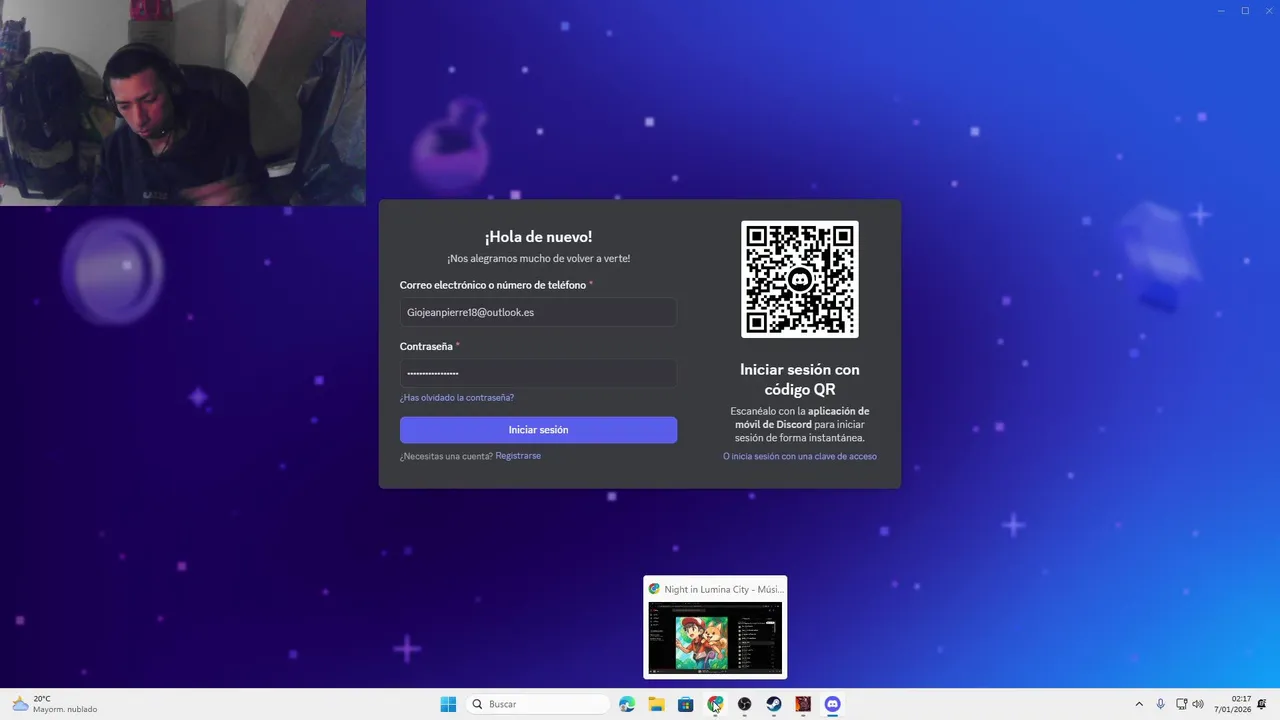
Task: Click the Chrome icon in the preview title
Action: 654,589
